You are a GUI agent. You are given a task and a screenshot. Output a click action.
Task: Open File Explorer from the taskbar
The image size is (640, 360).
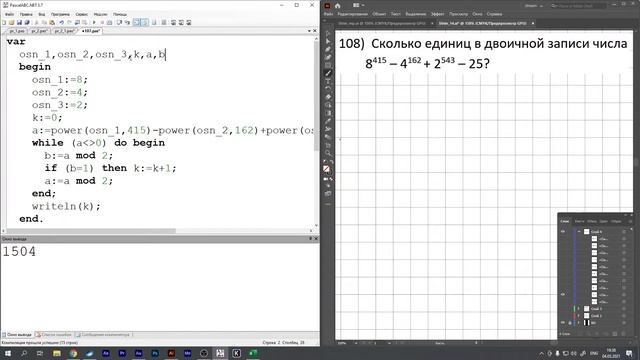point(57,353)
